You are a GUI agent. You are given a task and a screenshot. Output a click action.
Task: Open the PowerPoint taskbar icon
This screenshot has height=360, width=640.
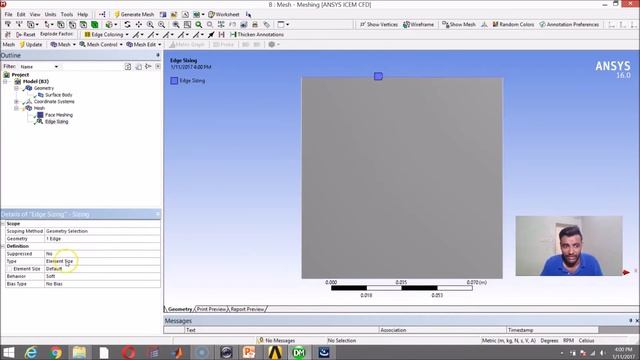pos(249,352)
